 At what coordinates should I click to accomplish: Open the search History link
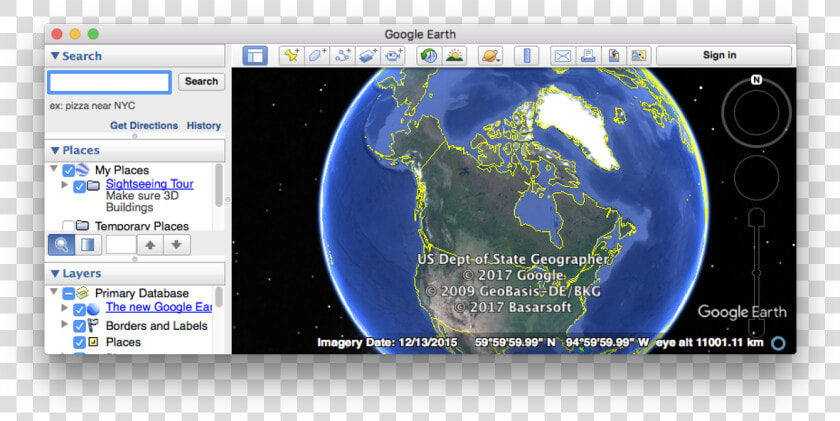[204, 125]
